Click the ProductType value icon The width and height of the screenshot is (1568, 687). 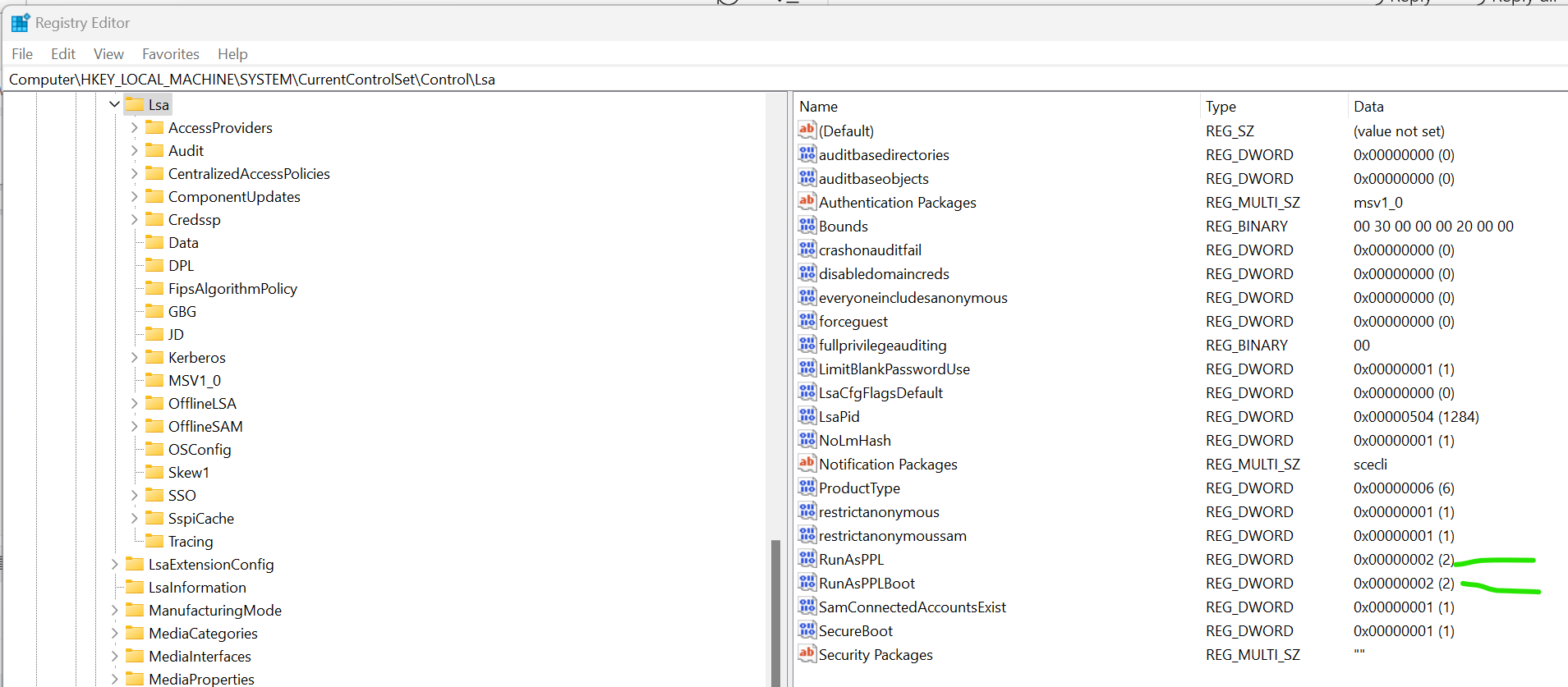[x=807, y=487]
